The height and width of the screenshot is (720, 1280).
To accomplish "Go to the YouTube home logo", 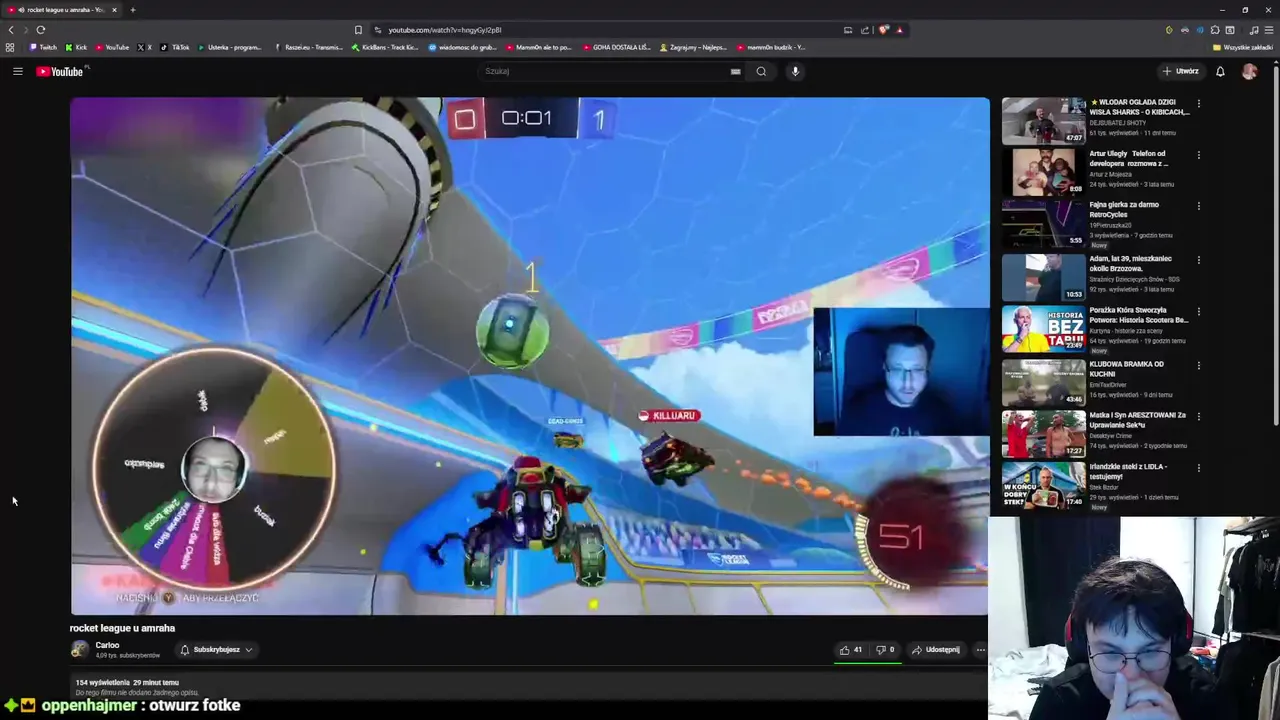I will tap(62, 71).
